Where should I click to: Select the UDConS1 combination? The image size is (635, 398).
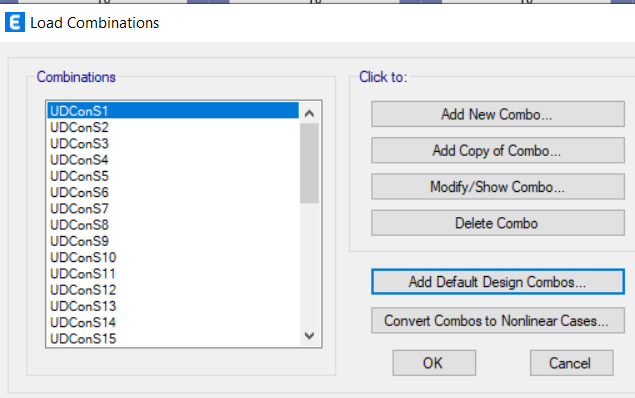coord(173,111)
